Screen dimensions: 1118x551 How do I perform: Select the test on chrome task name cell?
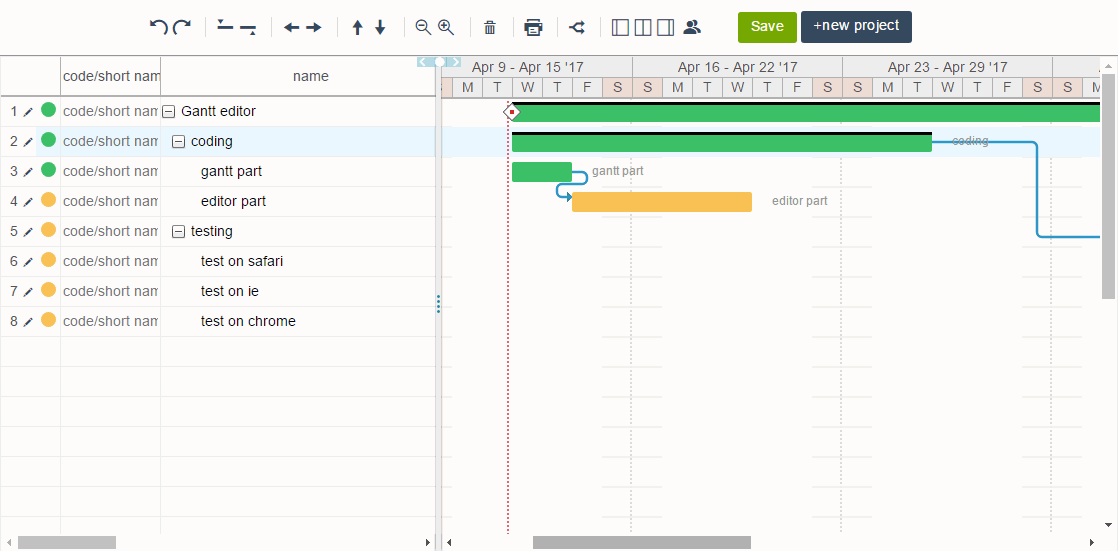tap(298, 321)
